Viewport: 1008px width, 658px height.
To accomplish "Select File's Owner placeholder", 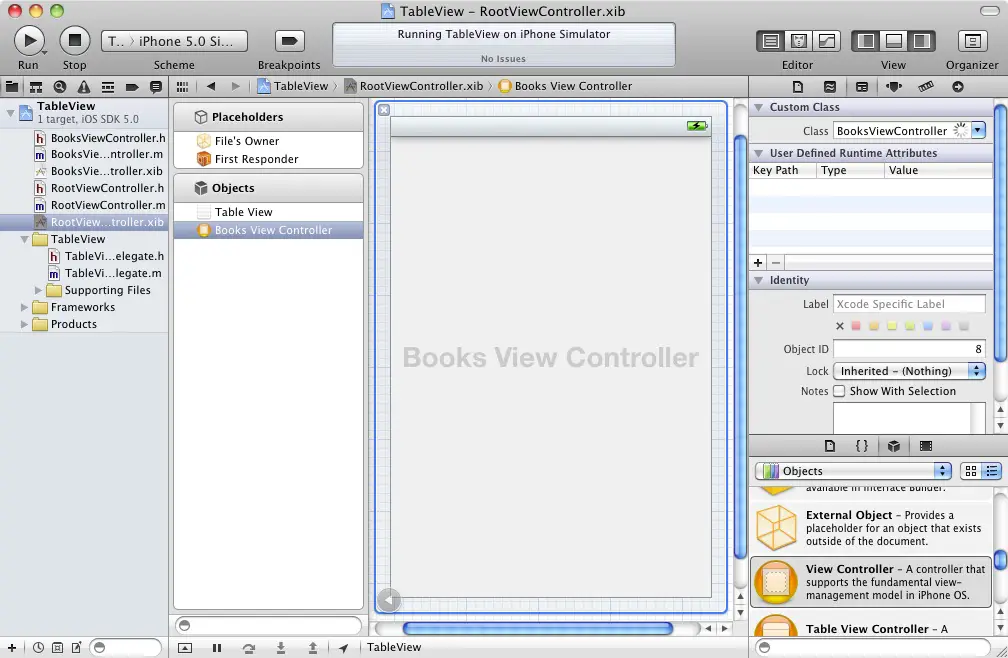I will tap(247, 141).
